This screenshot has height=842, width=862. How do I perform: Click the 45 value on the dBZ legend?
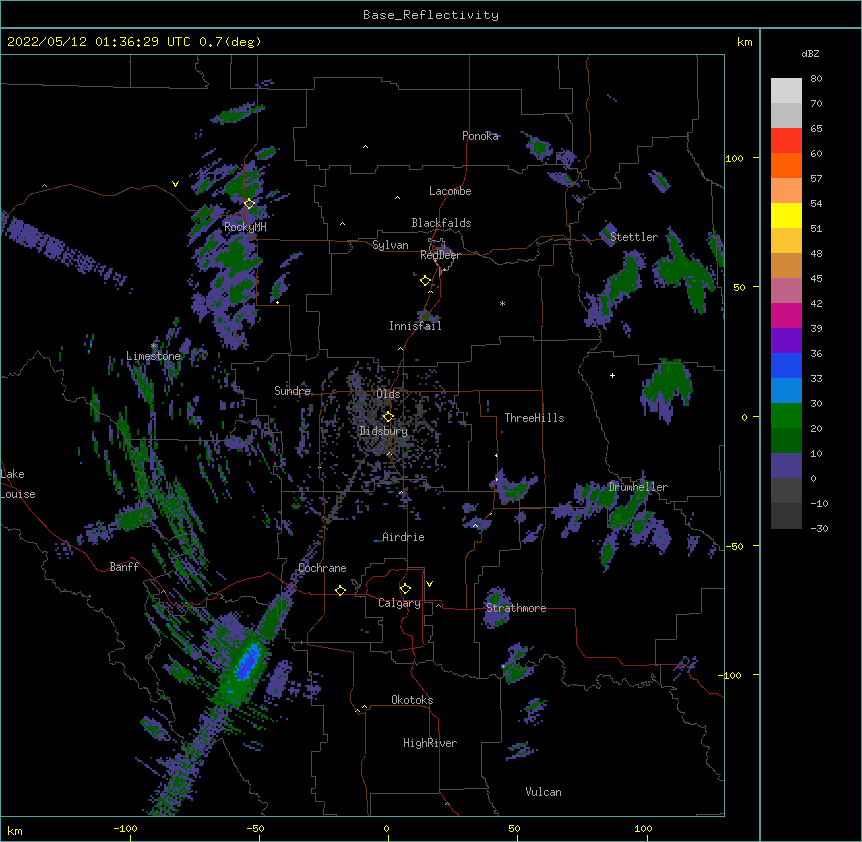[x=816, y=279]
